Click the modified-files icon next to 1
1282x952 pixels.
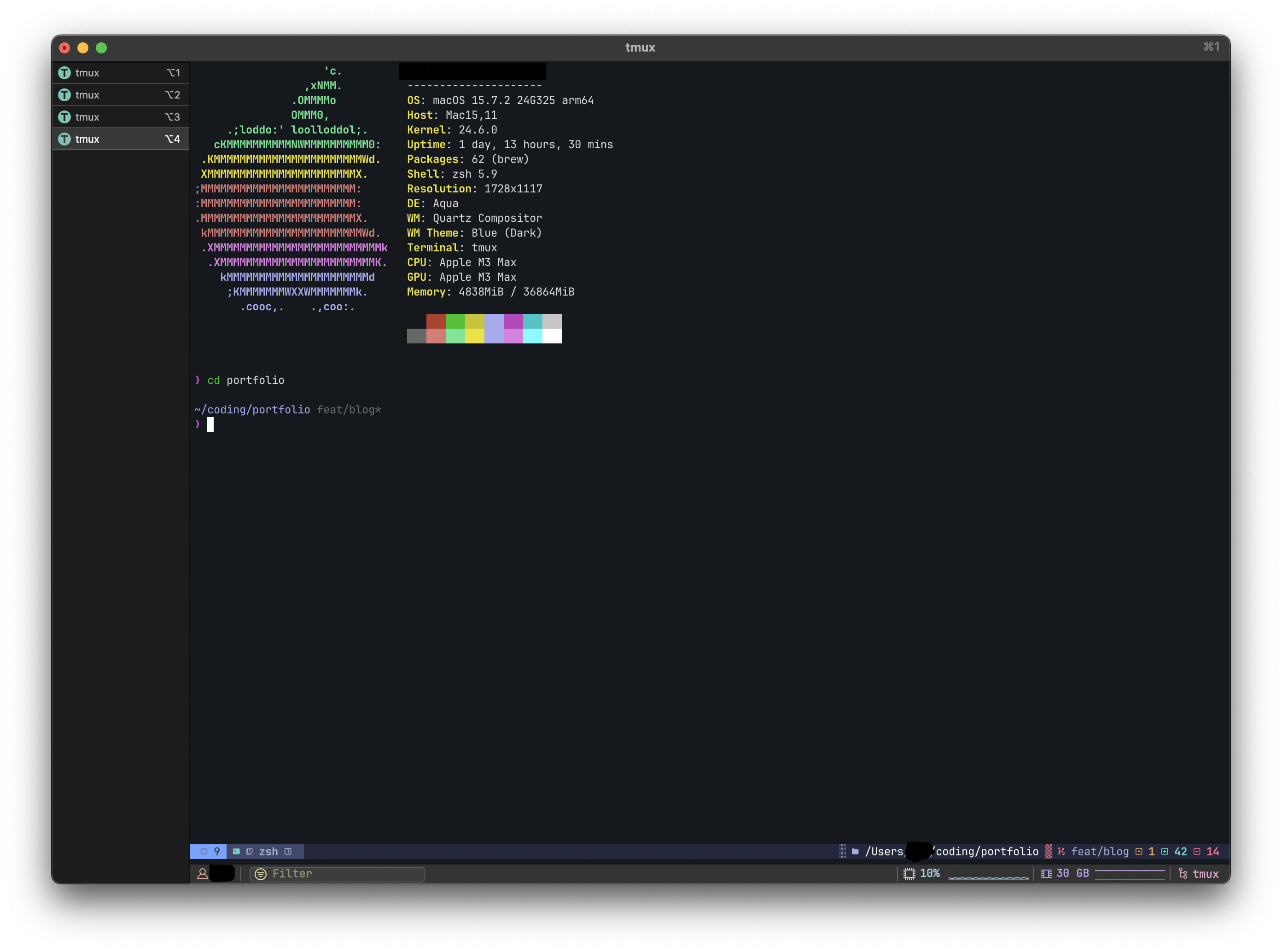click(x=1139, y=851)
